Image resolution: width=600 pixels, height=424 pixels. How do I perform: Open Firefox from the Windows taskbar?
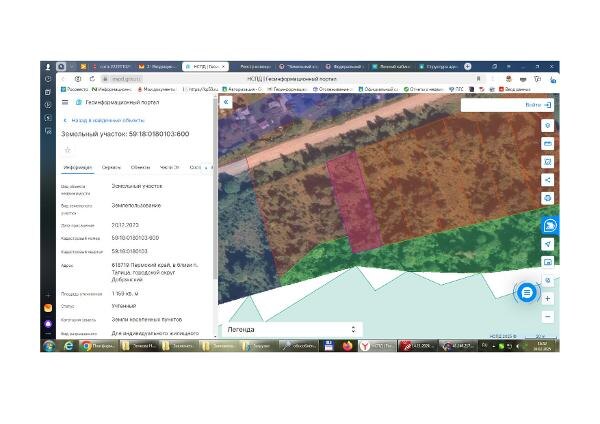point(347,346)
